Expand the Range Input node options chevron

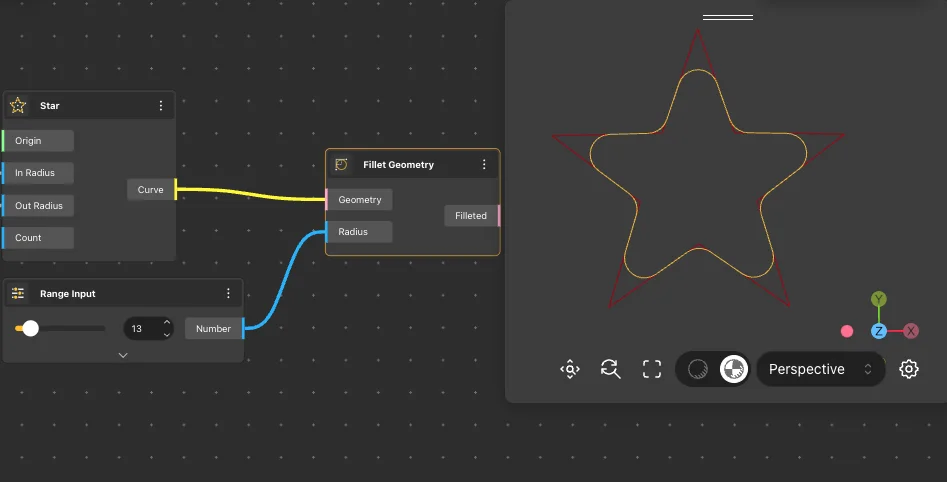(123, 354)
